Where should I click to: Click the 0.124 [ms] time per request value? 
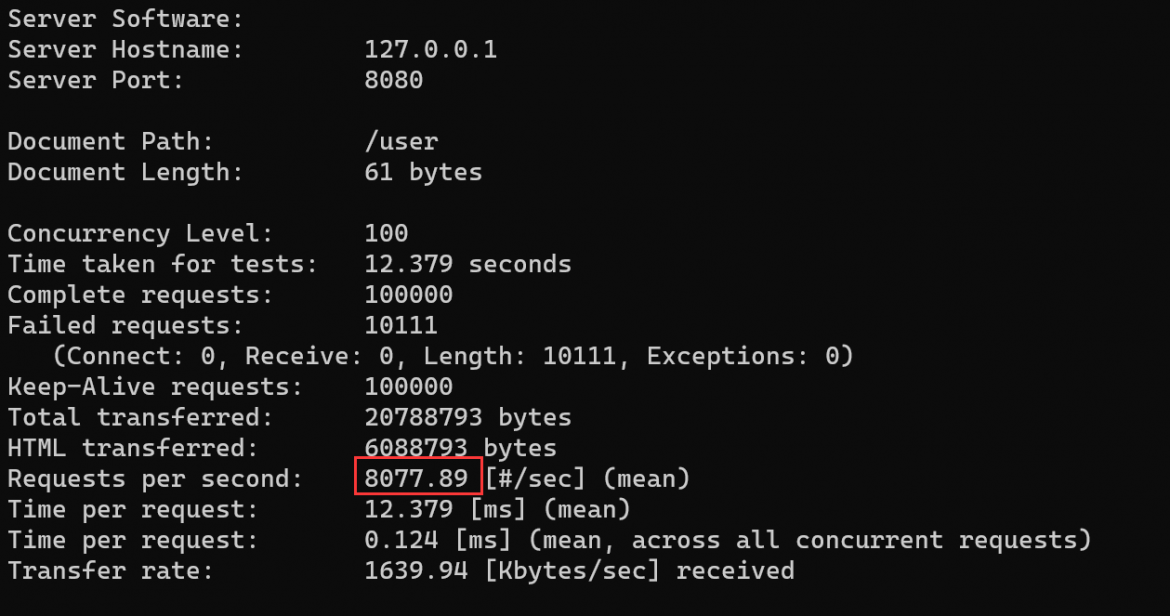click(x=438, y=540)
